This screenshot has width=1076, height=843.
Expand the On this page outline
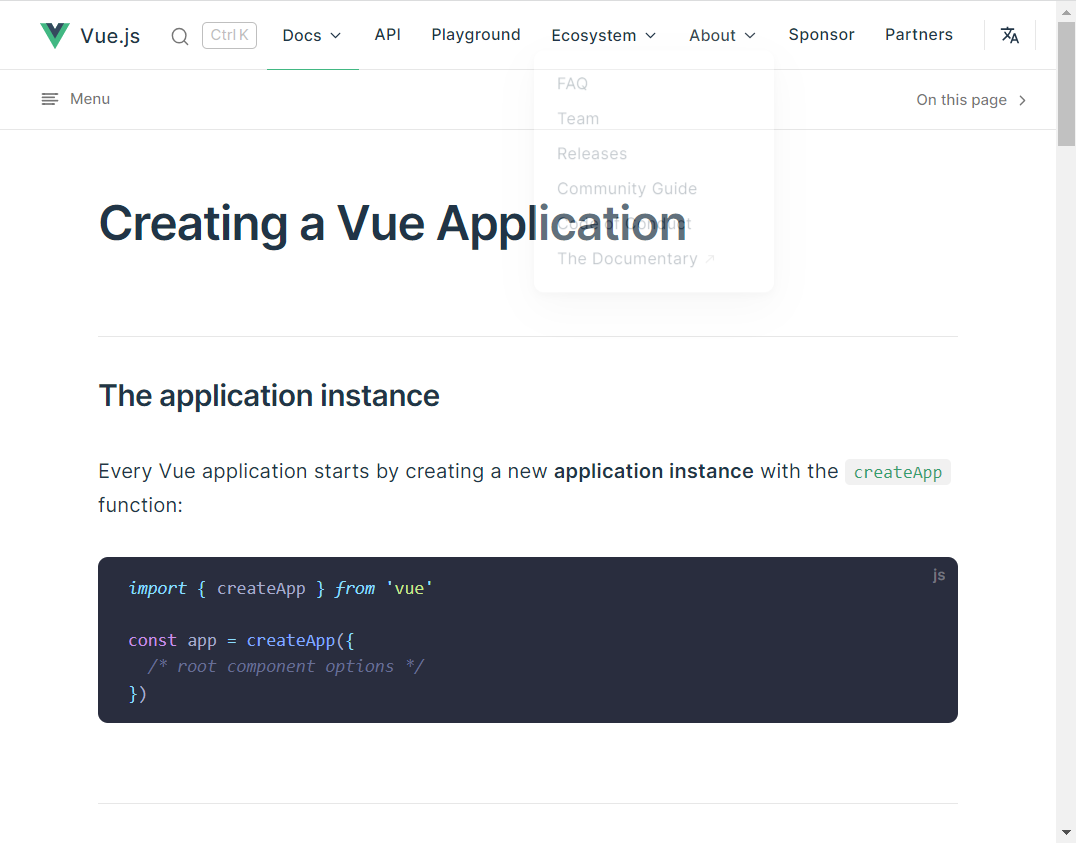[x=972, y=100]
